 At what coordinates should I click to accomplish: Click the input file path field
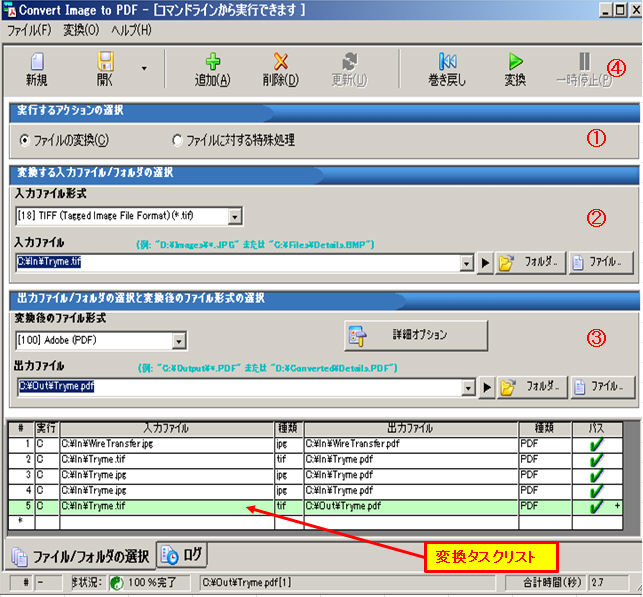point(238,262)
